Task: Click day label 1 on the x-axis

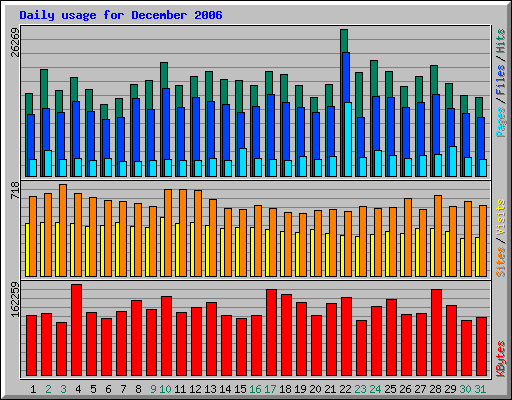Action: (33, 389)
